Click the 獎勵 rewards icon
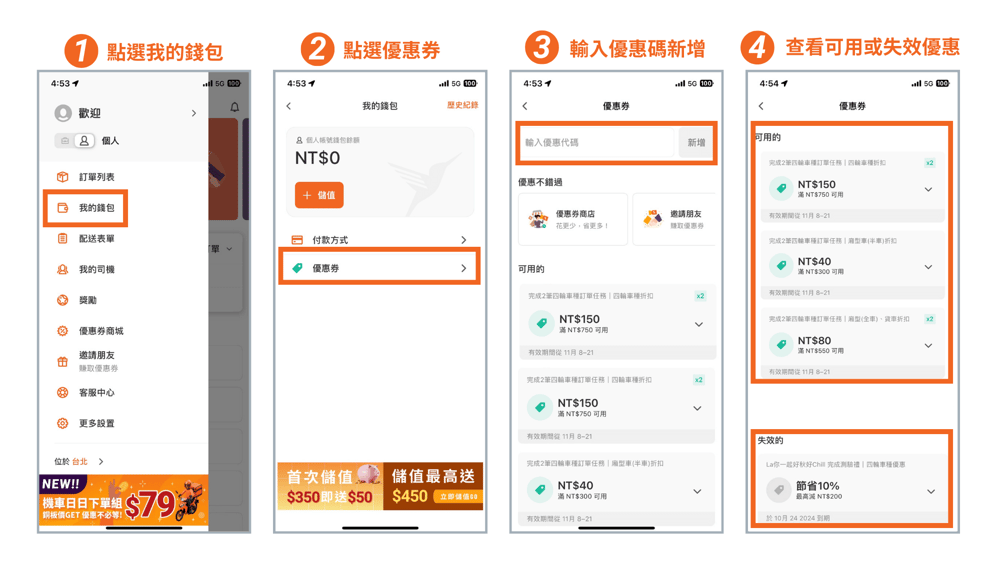 click(62, 300)
